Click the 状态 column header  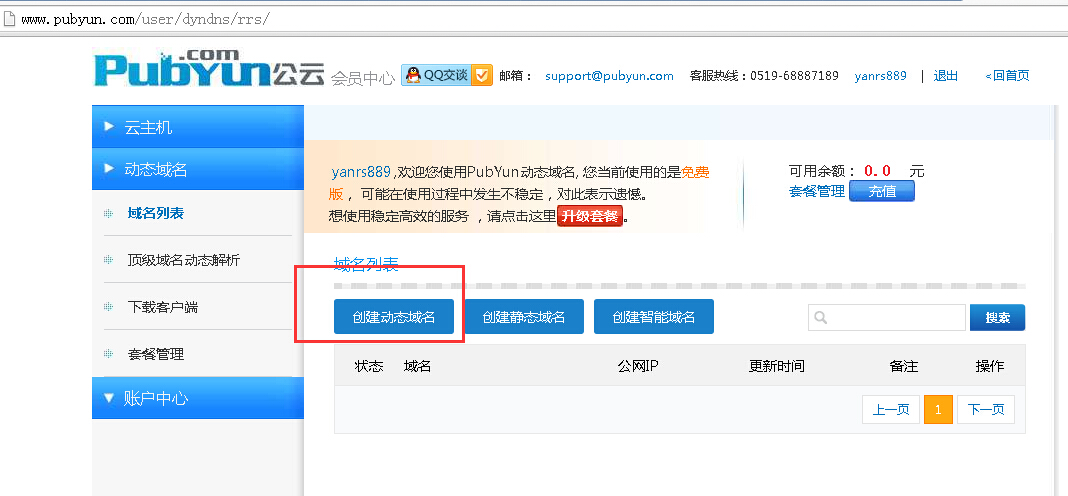coord(368,366)
